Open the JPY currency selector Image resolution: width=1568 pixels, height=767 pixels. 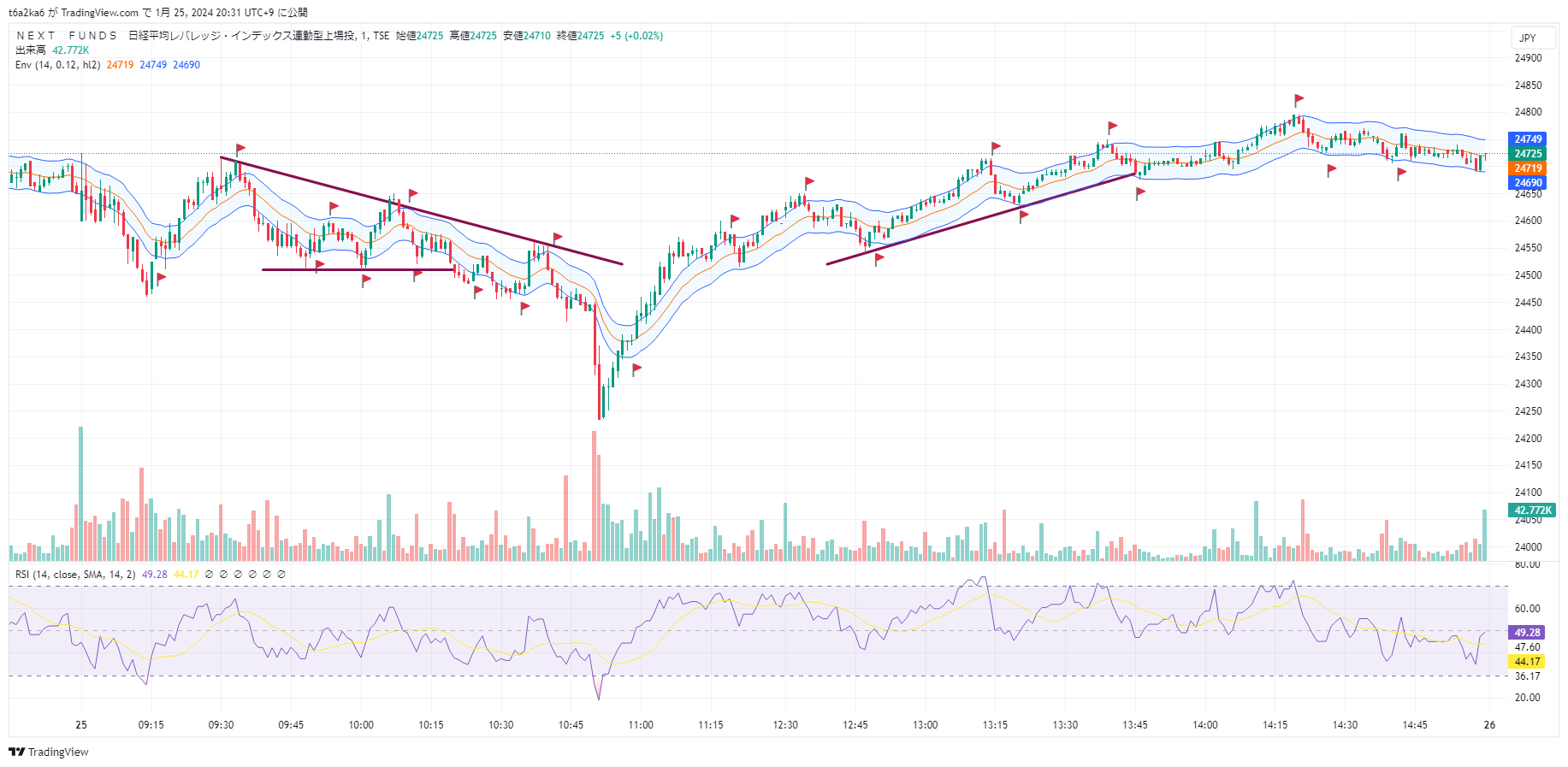coord(1527,38)
